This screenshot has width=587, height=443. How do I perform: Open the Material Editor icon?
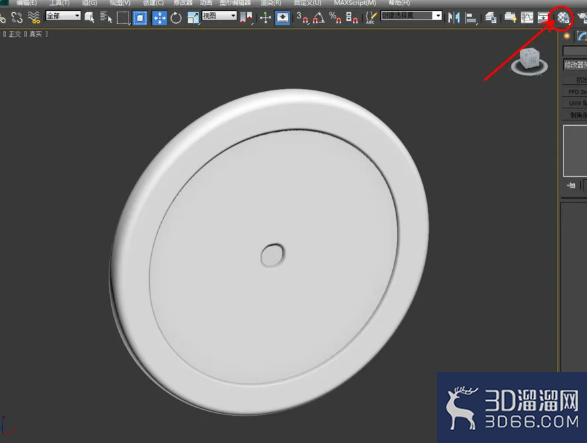coord(563,18)
